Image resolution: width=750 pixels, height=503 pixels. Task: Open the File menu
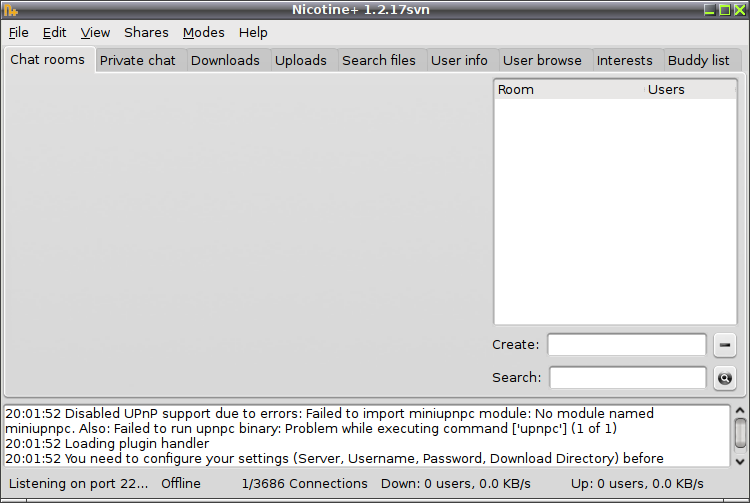[x=19, y=33]
